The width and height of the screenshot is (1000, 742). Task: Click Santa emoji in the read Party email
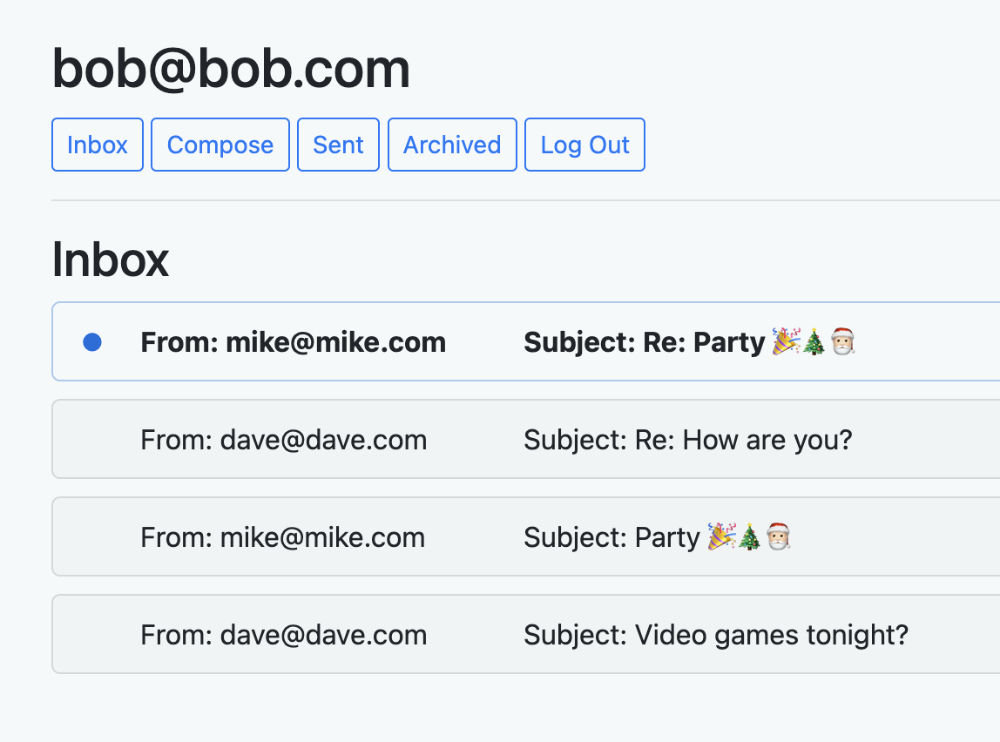coord(779,538)
